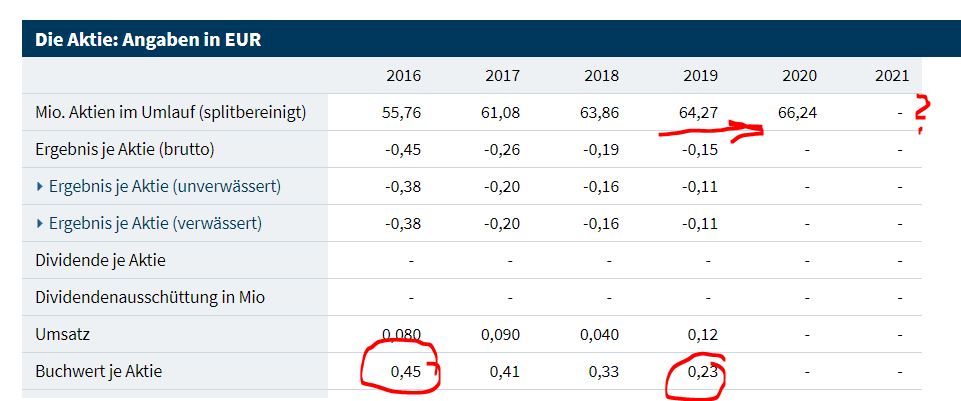Image resolution: width=961 pixels, height=401 pixels.
Task: Click the 2019 column header
Action: pyautogui.click(x=700, y=76)
